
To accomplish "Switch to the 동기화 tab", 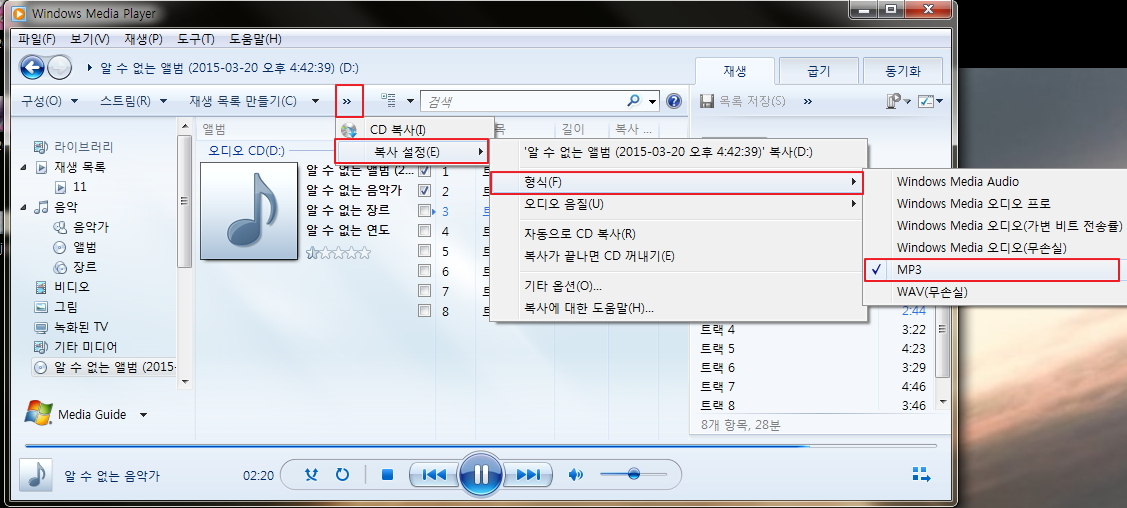I will click(x=903, y=70).
